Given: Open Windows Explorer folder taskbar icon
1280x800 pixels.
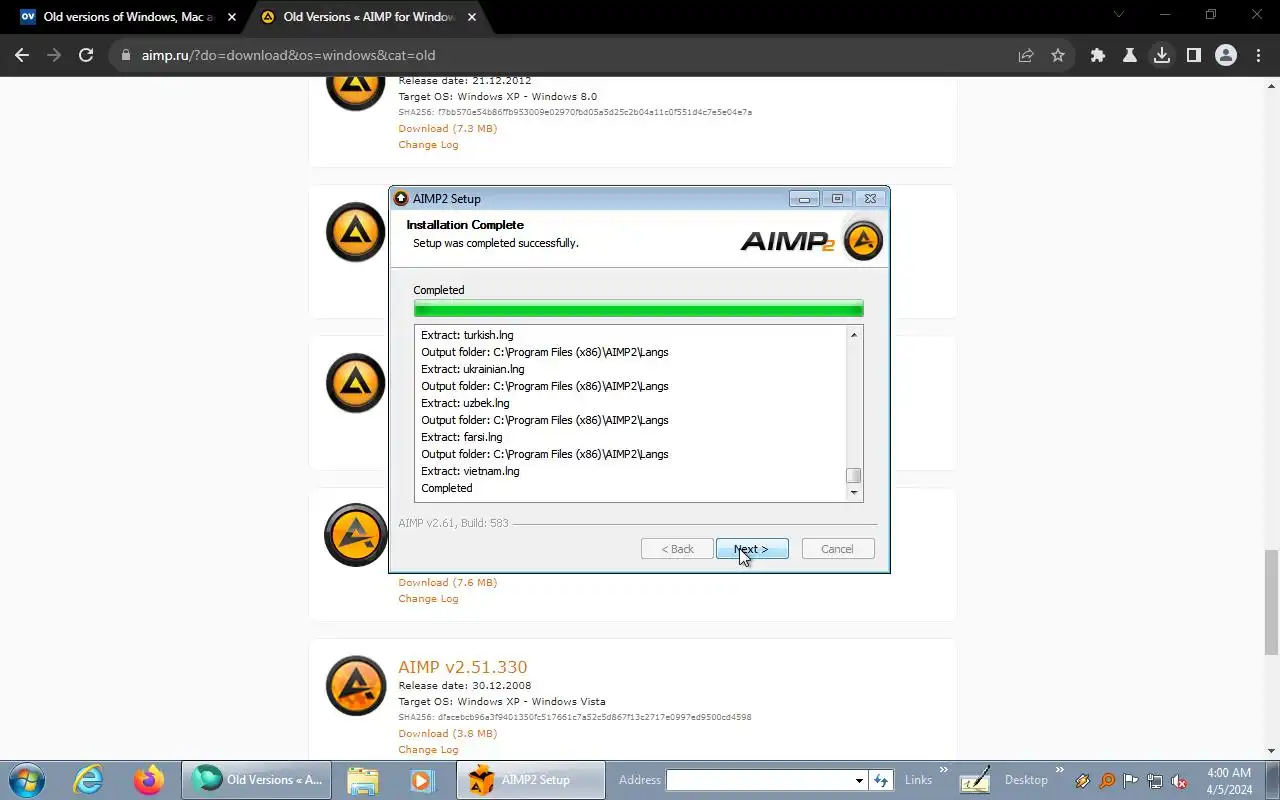Looking at the screenshot, I should point(362,780).
